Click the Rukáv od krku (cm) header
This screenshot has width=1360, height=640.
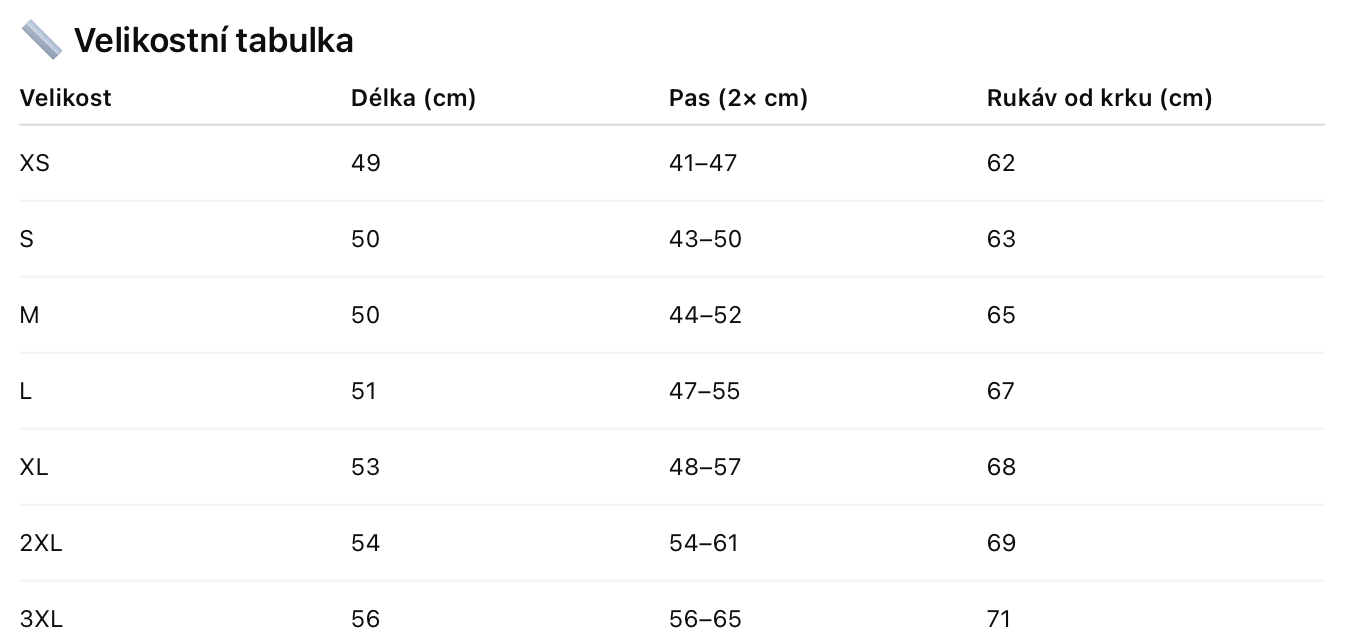click(1099, 98)
